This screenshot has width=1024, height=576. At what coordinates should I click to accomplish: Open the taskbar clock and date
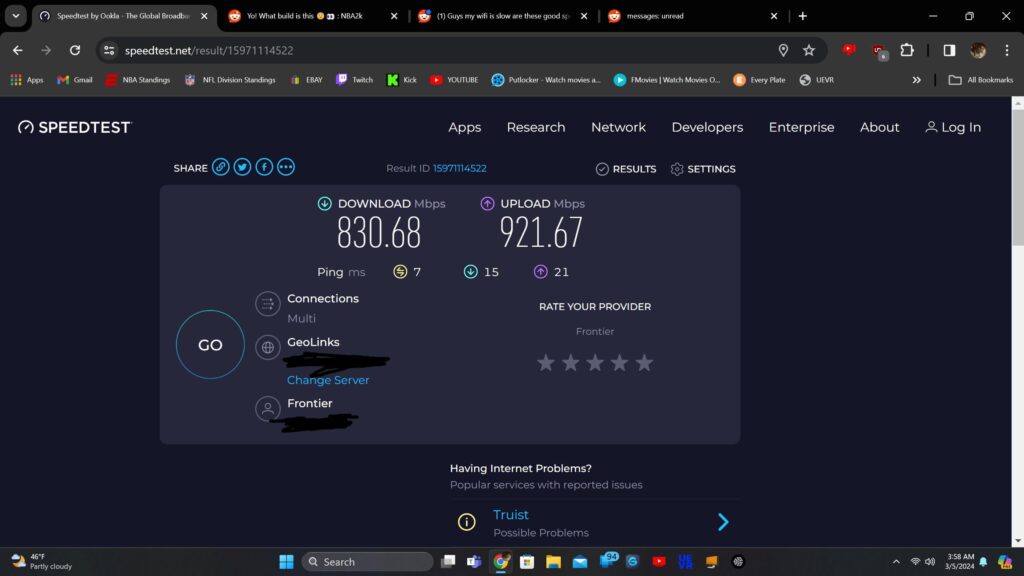click(959, 562)
